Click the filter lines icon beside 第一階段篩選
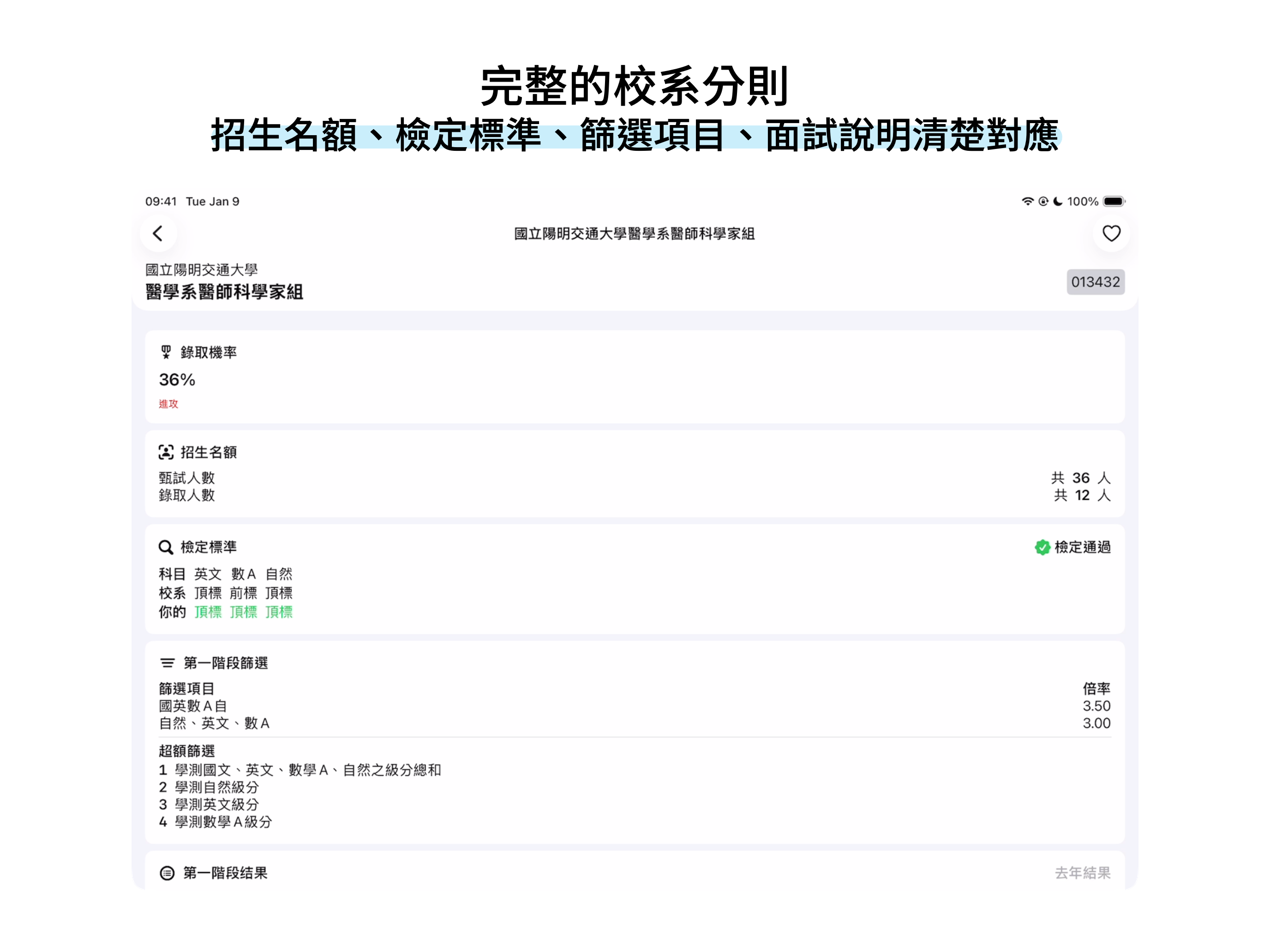This screenshot has height=952, width=1270. pyautogui.click(x=167, y=663)
